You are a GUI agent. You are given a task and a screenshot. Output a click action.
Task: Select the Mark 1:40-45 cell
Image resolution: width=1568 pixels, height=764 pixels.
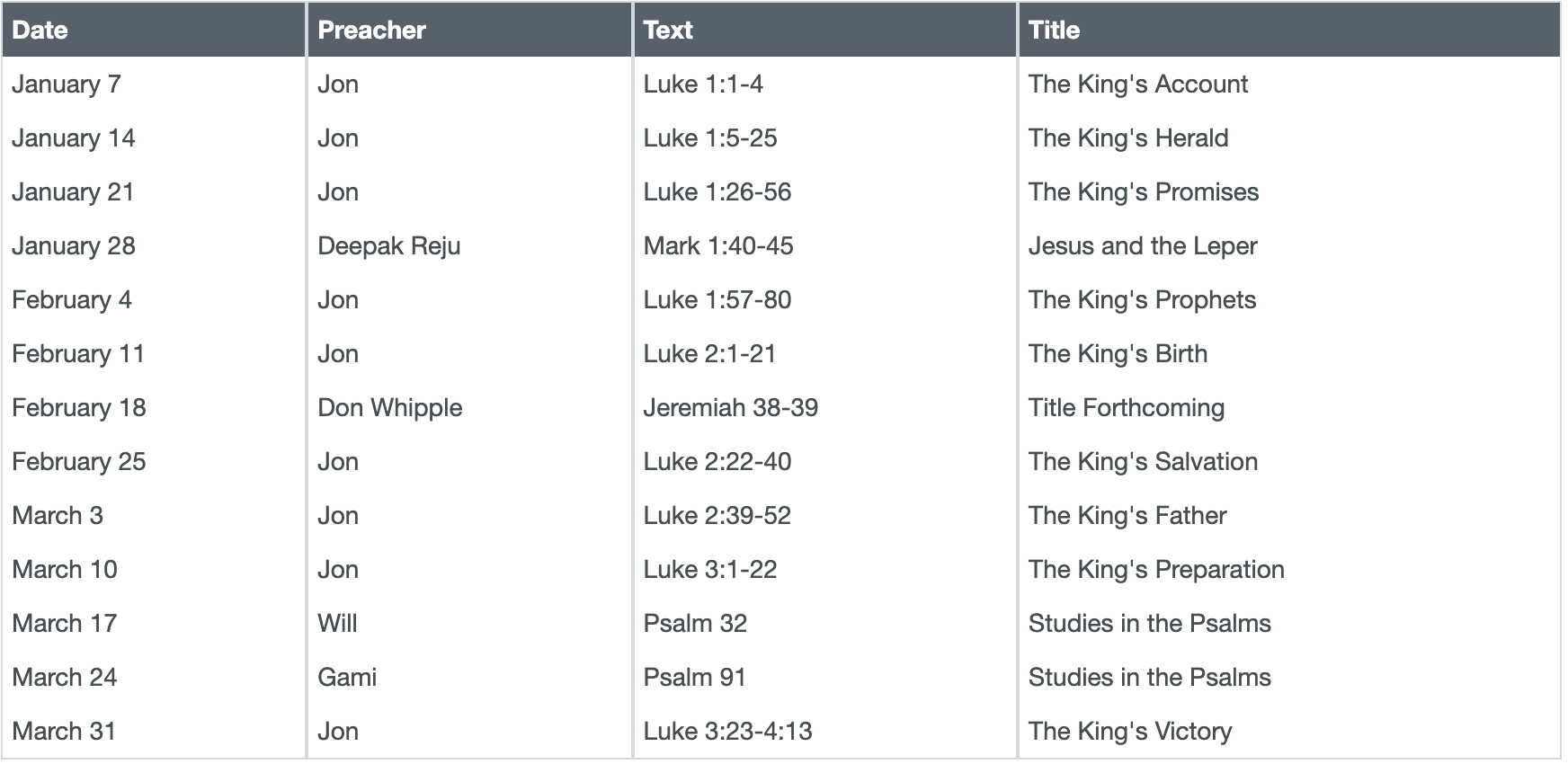[717, 245]
